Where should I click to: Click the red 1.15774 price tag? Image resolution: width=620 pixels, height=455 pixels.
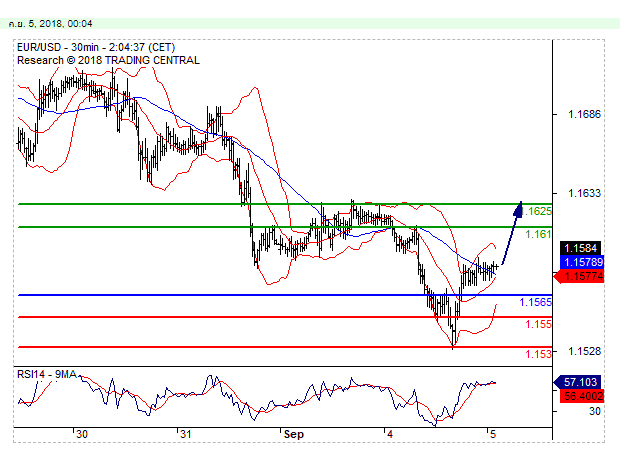(x=579, y=276)
